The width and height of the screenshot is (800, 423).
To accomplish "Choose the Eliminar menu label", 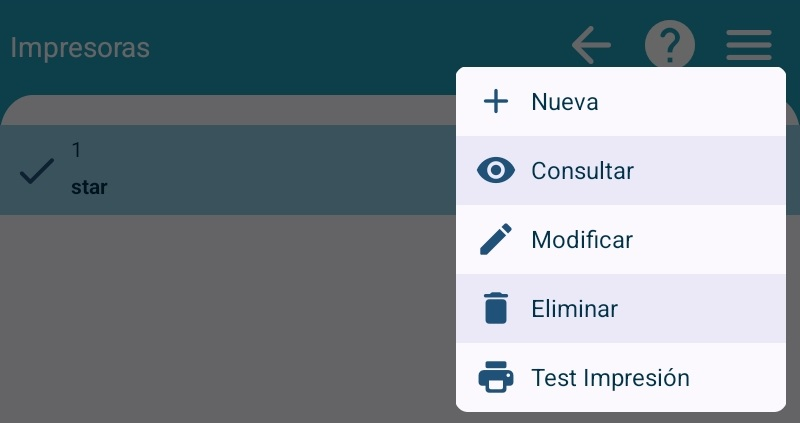I will [x=574, y=309].
